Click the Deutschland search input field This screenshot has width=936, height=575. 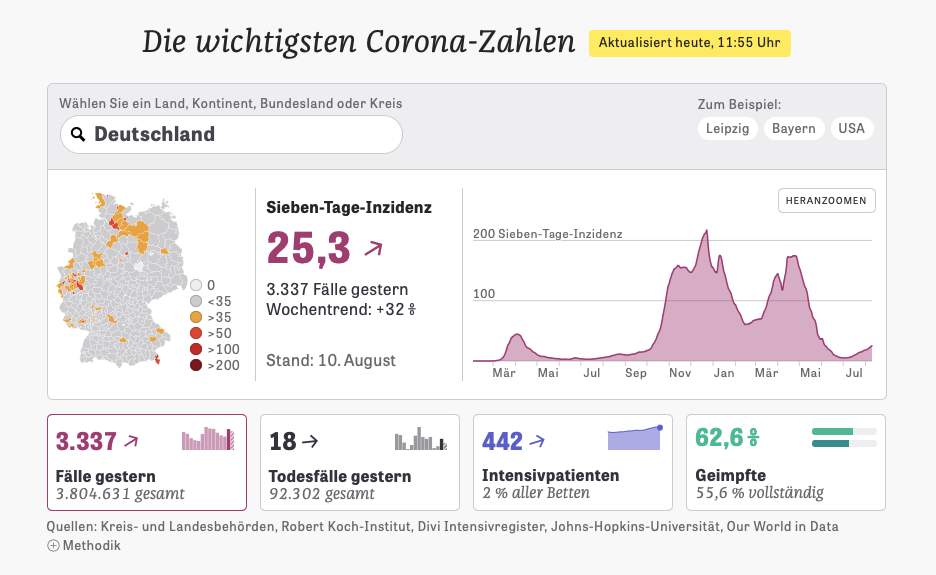tap(240, 134)
